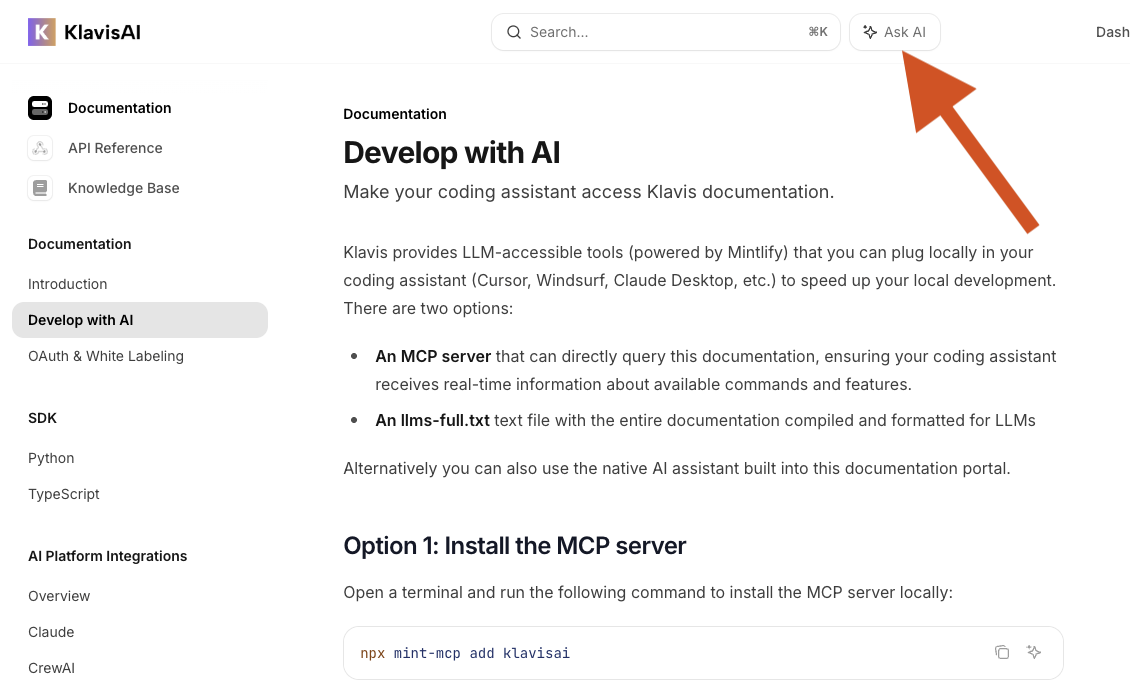Select the Develop with AI sidebar item

[x=140, y=320]
